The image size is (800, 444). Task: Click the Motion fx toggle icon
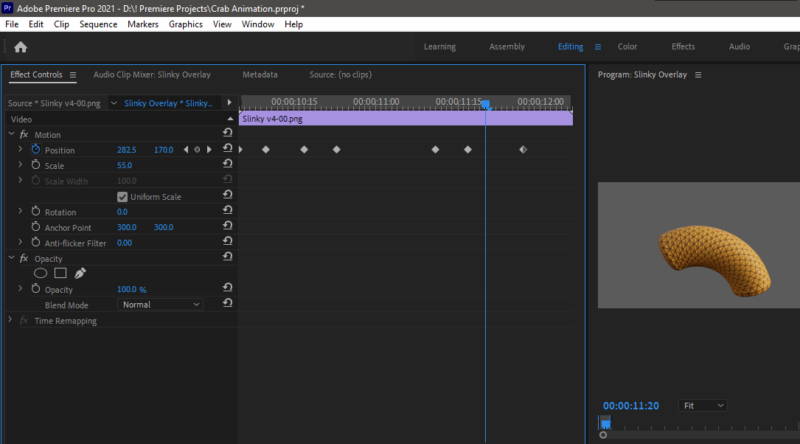pyautogui.click(x=24, y=135)
